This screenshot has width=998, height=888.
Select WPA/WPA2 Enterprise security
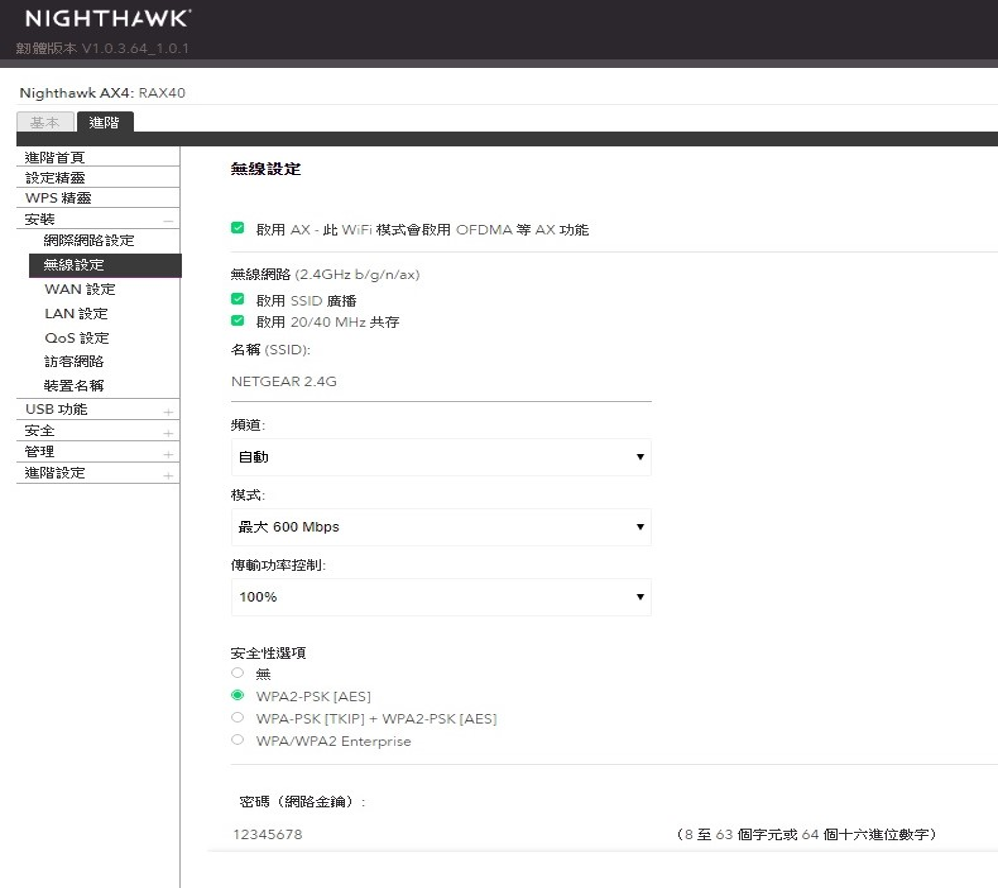(237, 740)
